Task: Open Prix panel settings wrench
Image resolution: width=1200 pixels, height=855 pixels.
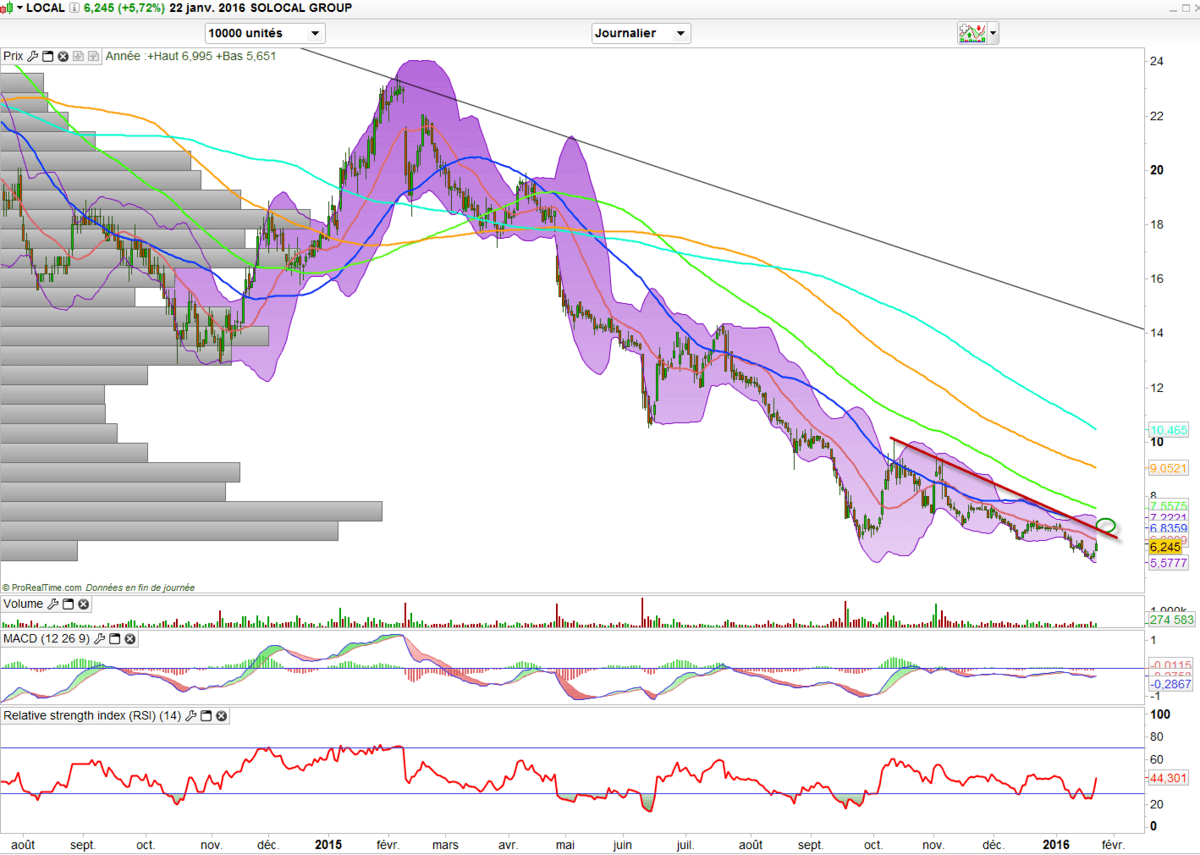Action: click(33, 56)
